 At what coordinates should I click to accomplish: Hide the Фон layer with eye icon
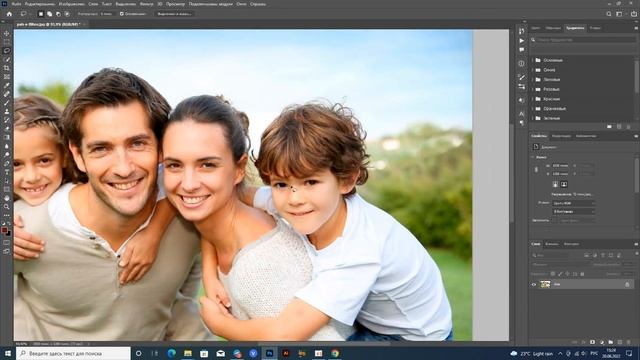tap(533, 284)
